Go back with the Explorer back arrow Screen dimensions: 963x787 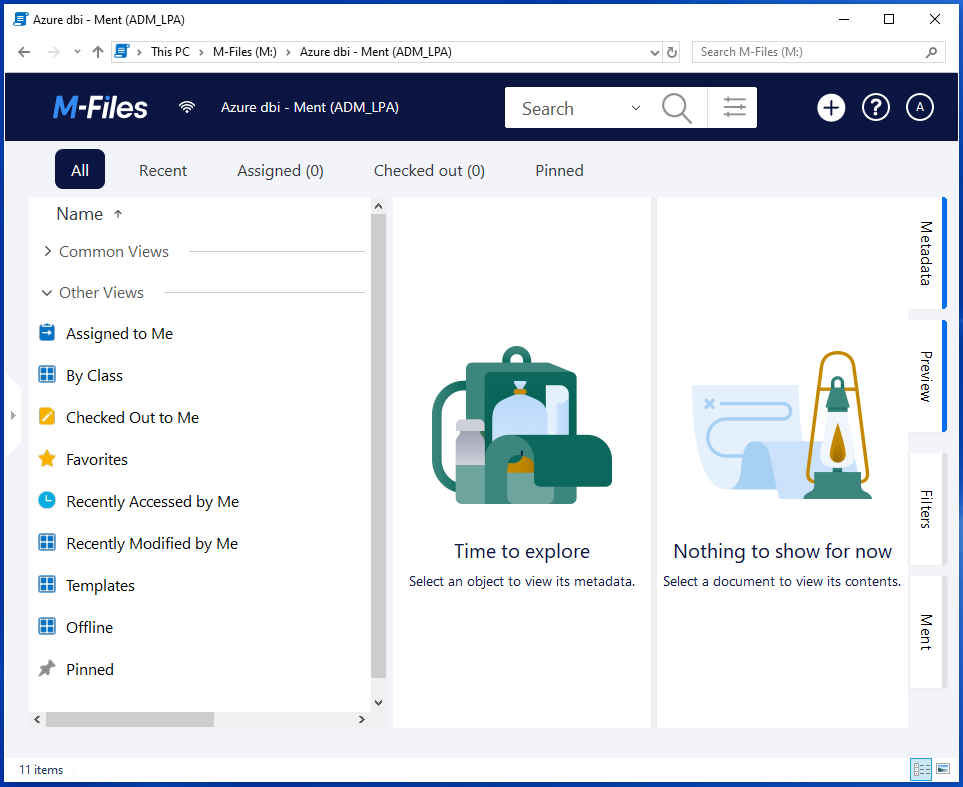point(24,52)
